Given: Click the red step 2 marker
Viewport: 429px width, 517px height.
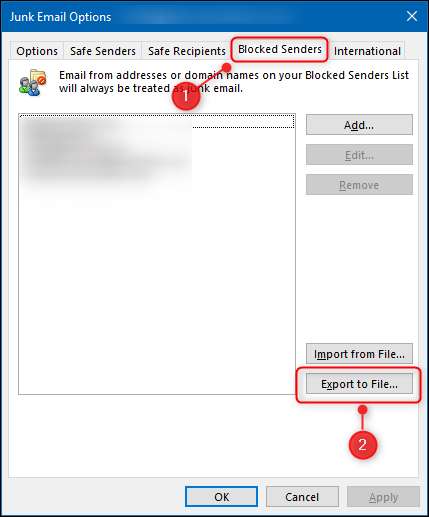Looking at the screenshot, I should 363,445.
